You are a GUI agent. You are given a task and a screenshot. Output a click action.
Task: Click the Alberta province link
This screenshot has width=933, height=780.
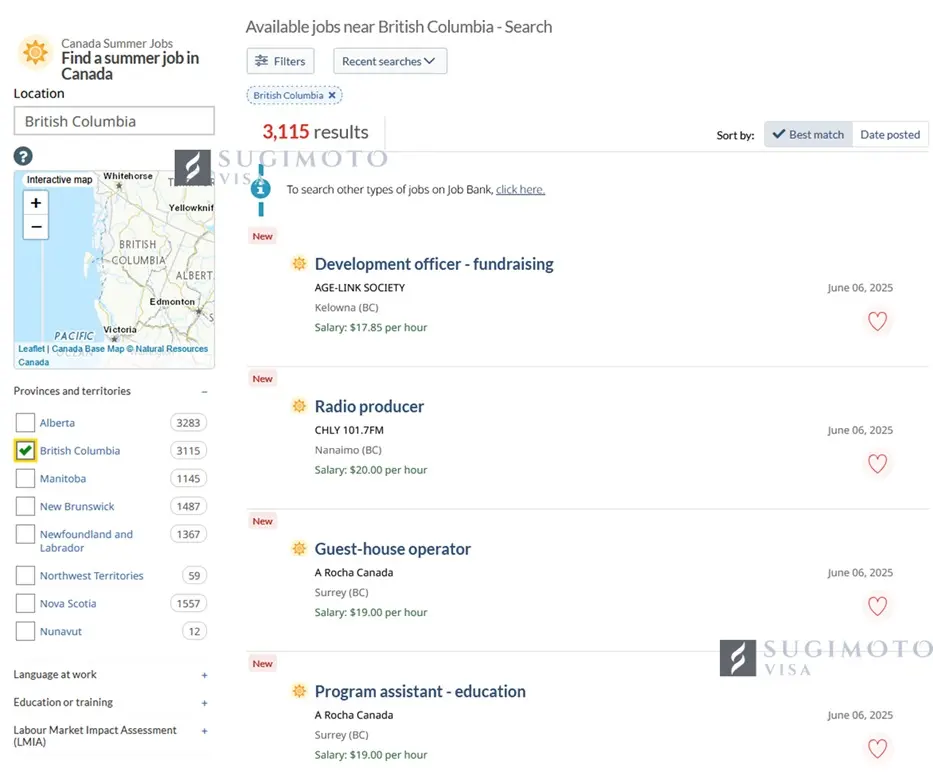point(57,423)
